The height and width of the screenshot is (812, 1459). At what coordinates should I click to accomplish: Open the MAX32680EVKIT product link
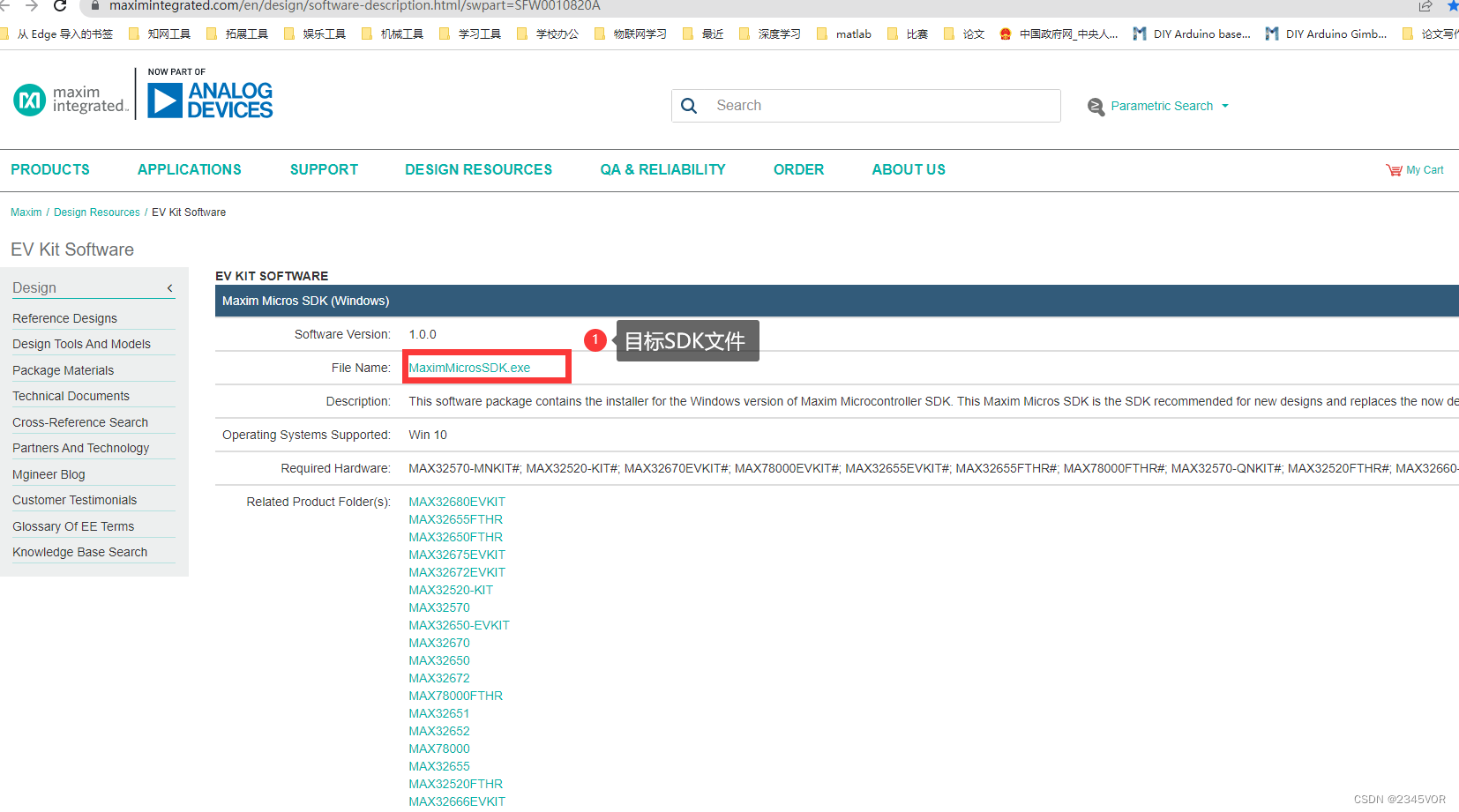(x=457, y=502)
